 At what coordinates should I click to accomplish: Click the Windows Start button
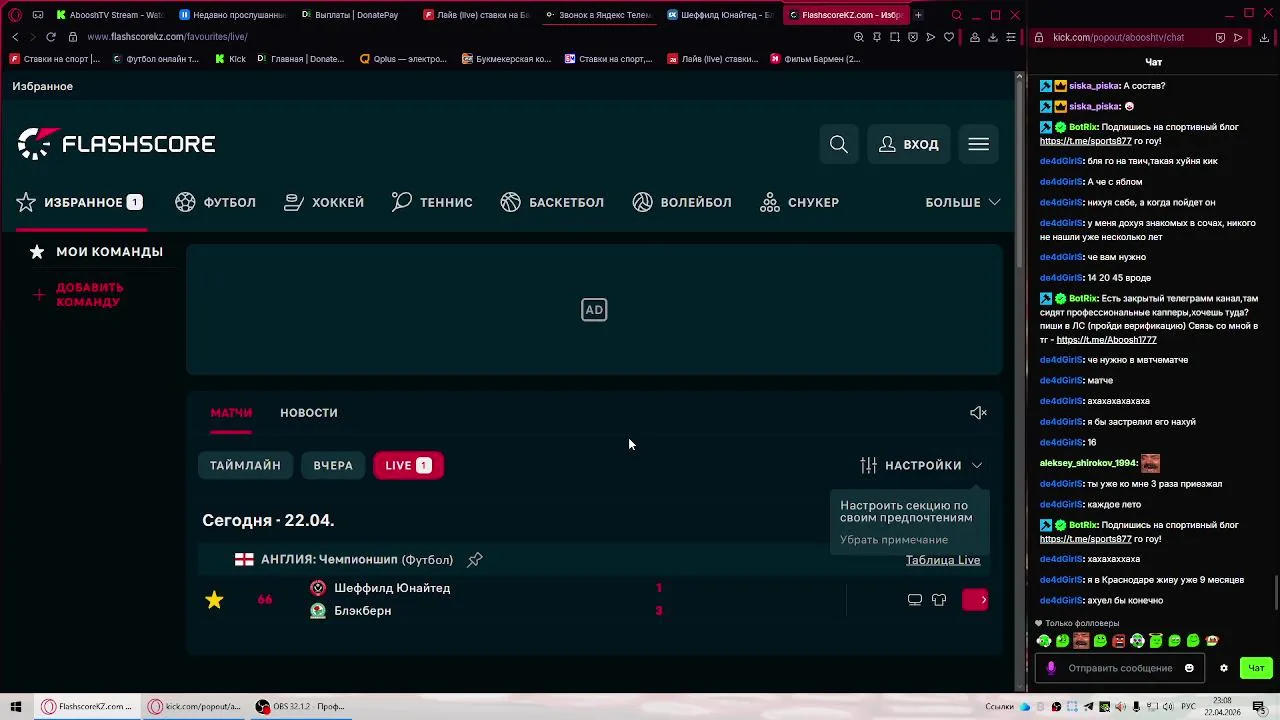(x=15, y=707)
